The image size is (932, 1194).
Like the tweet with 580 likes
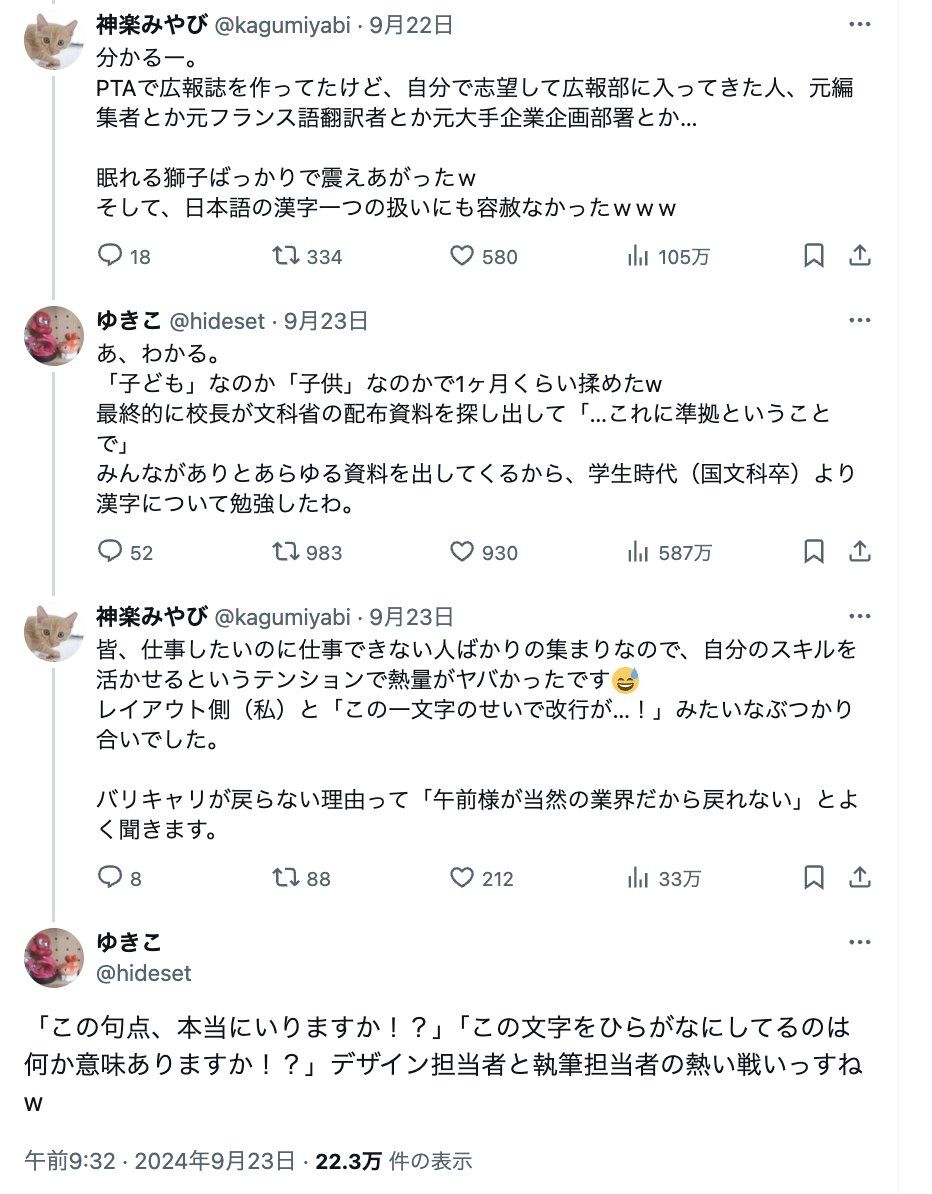484,256
